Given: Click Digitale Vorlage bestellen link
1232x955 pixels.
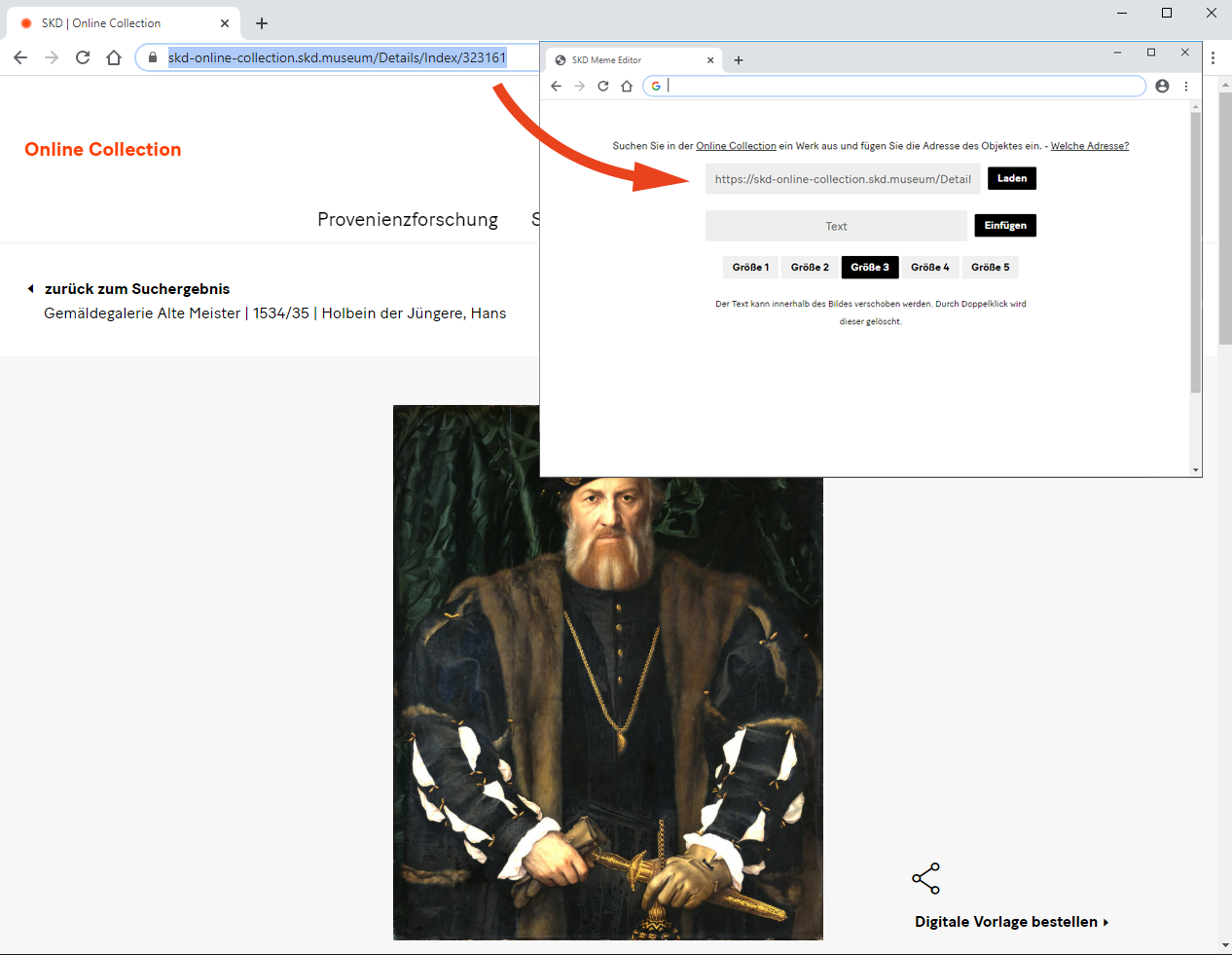Looking at the screenshot, I should (1011, 922).
